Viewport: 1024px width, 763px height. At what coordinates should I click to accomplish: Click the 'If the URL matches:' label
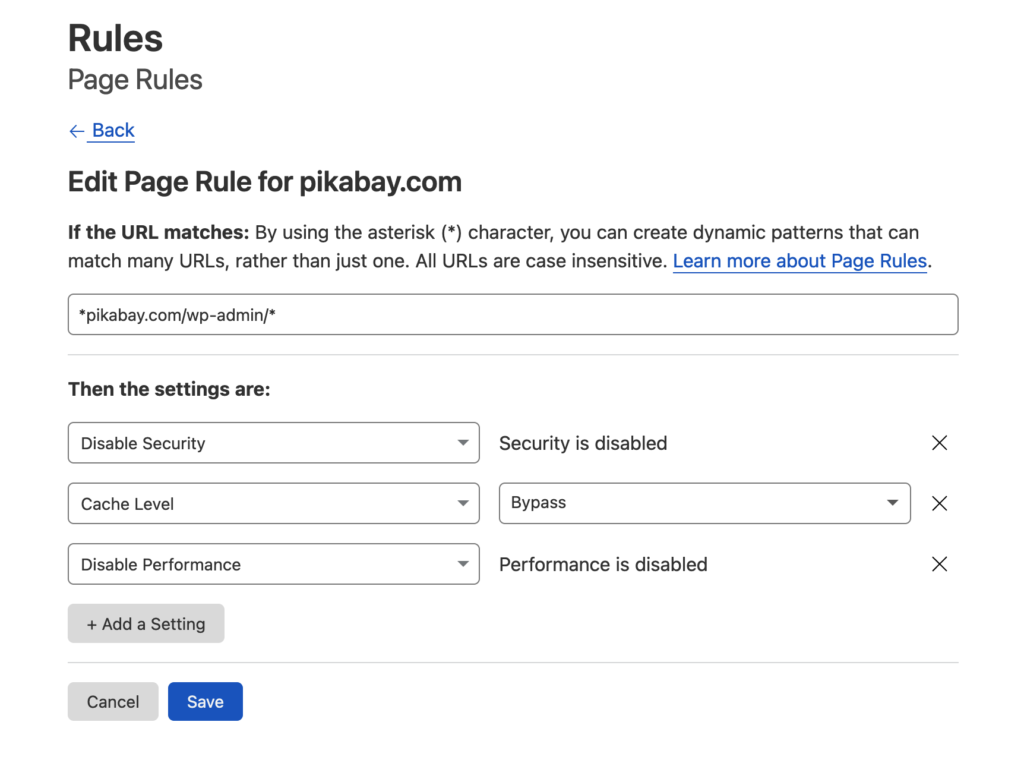click(x=159, y=233)
